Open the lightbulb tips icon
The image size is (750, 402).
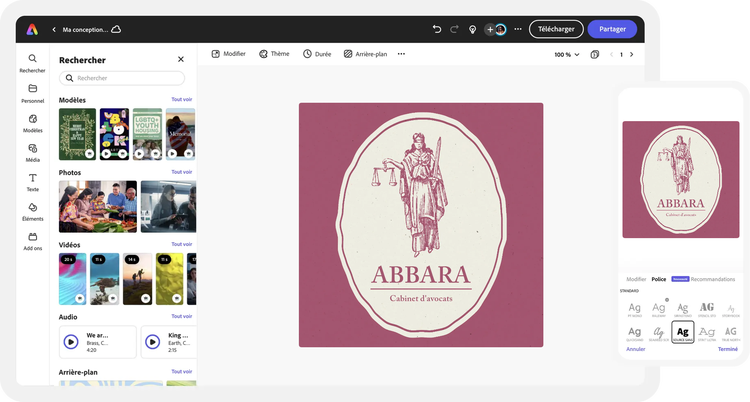pos(472,30)
